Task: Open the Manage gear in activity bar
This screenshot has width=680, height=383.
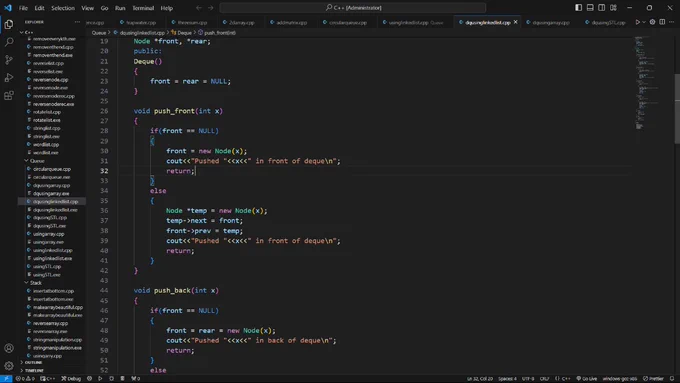Action: coord(9,366)
